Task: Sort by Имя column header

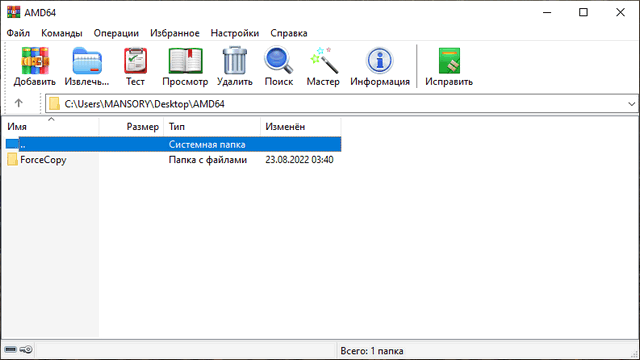Action: point(50,127)
